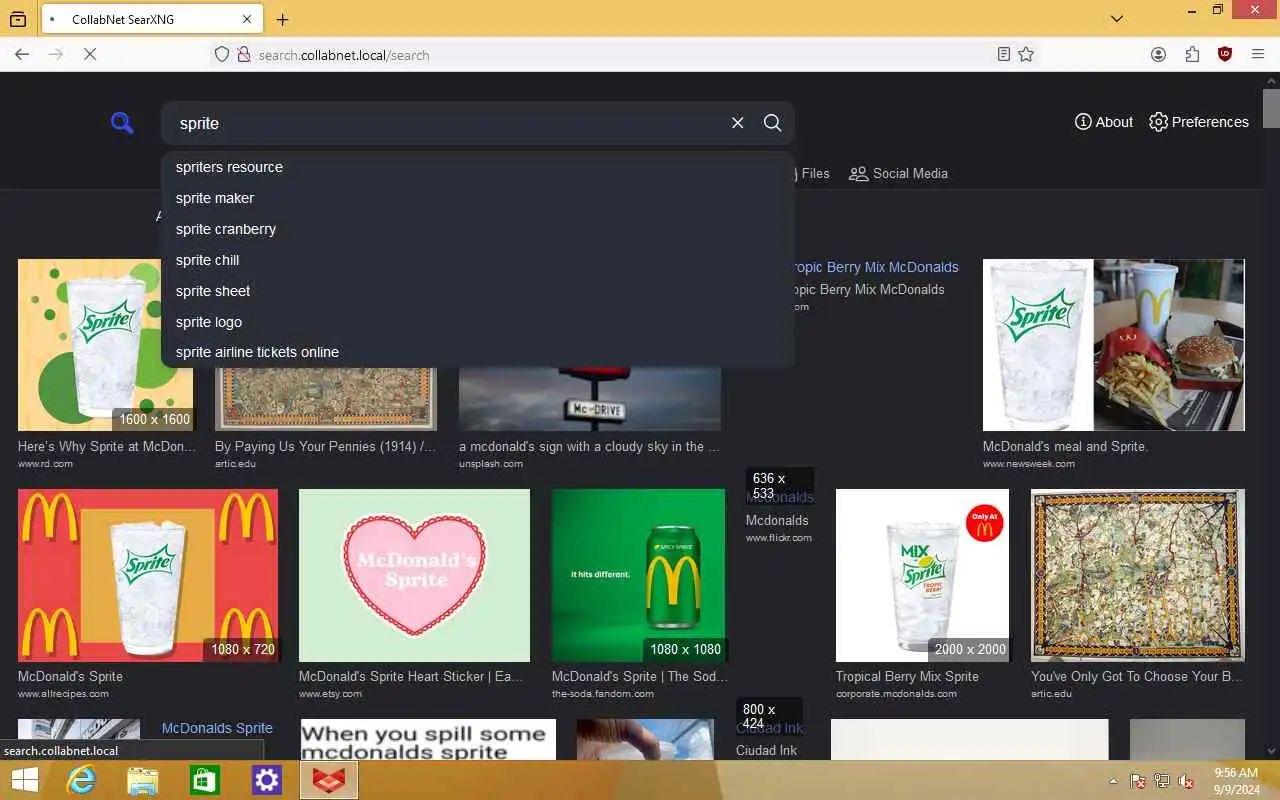Open uBlock Origin extension icon
This screenshot has height=800, width=1280.
[x=1225, y=55]
